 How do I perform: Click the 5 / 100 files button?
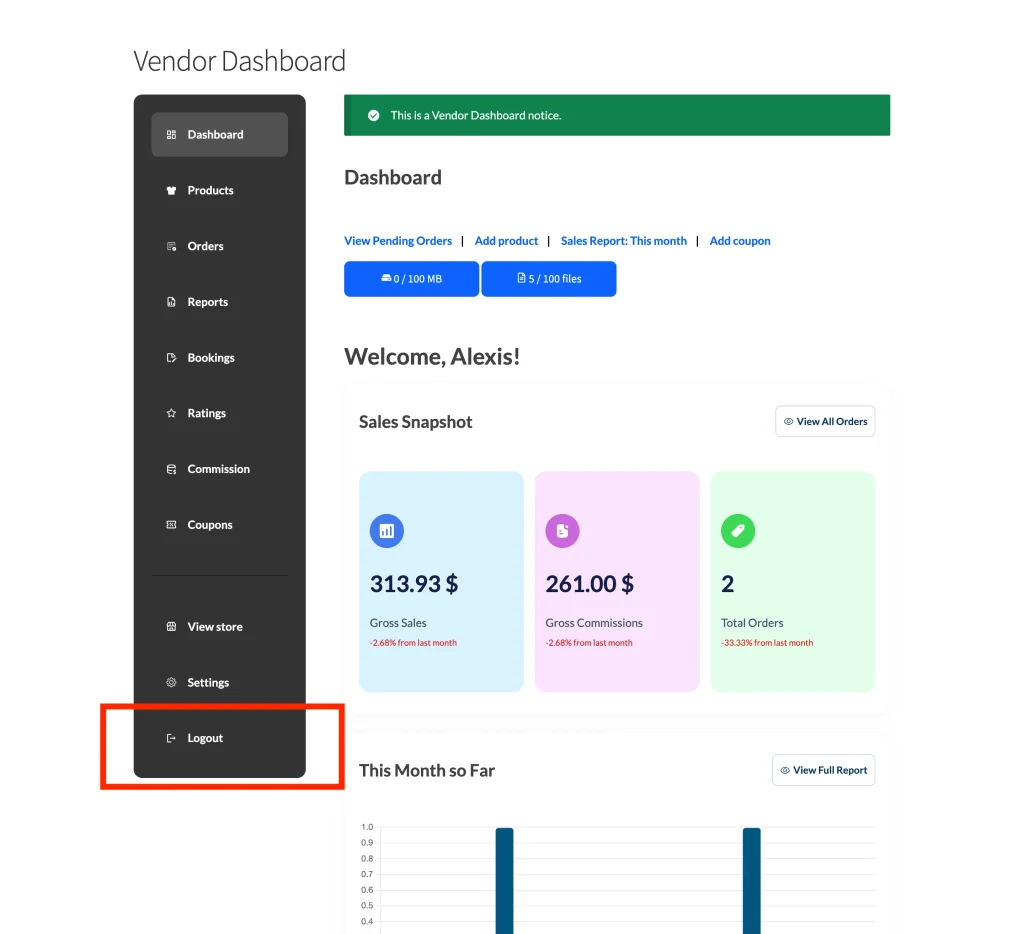coord(549,279)
